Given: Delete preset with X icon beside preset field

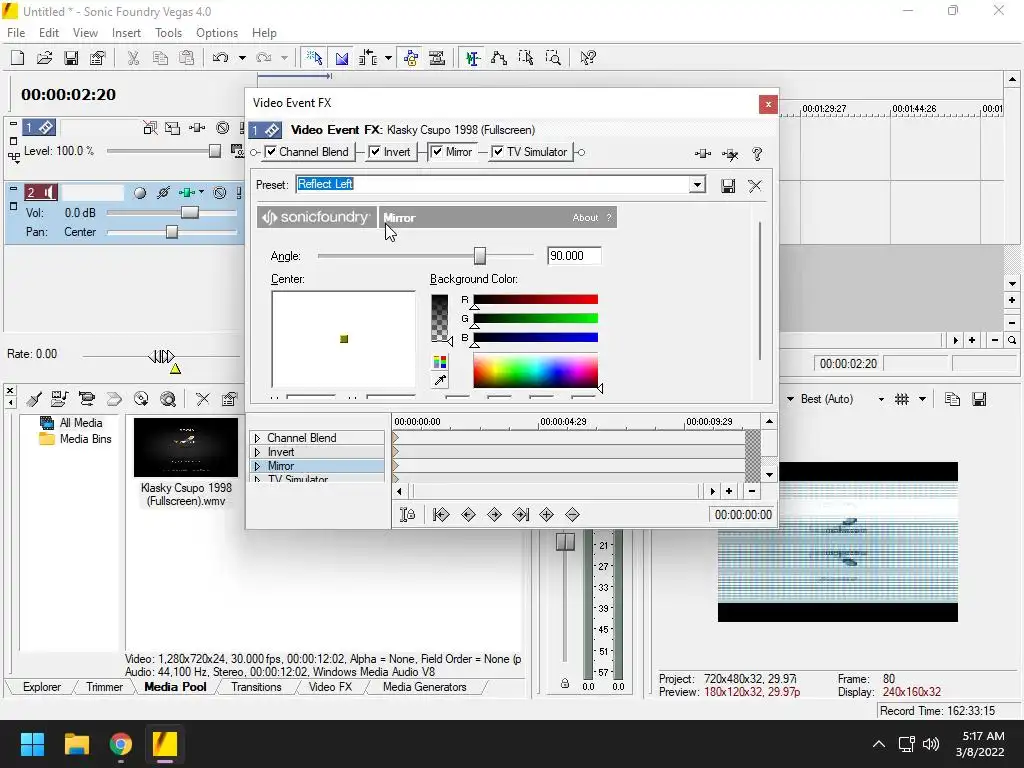Looking at the screenshot, I should (x=755, y=186).
